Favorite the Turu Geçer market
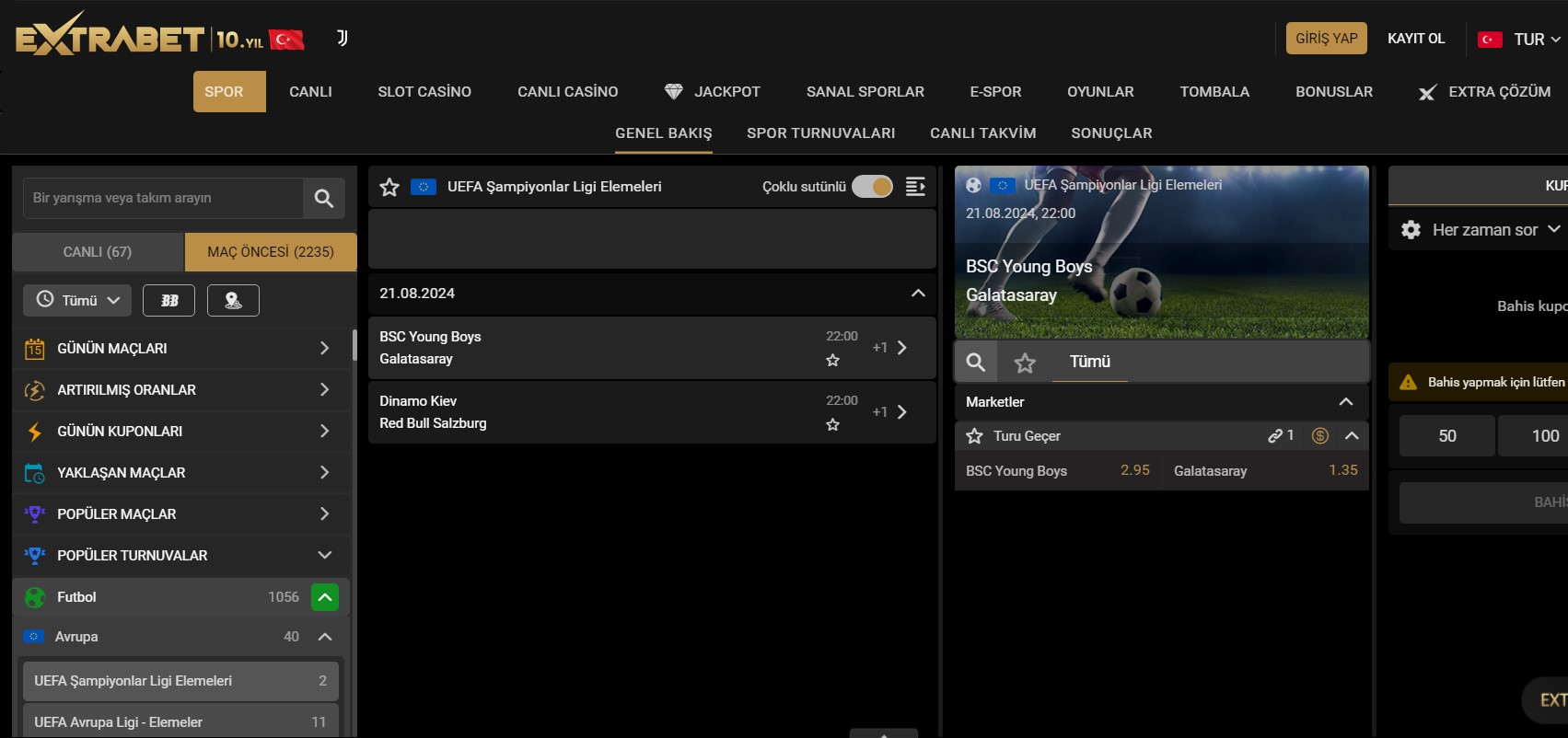The width and height of the screenshot is (1568, 738). point(974,436)
